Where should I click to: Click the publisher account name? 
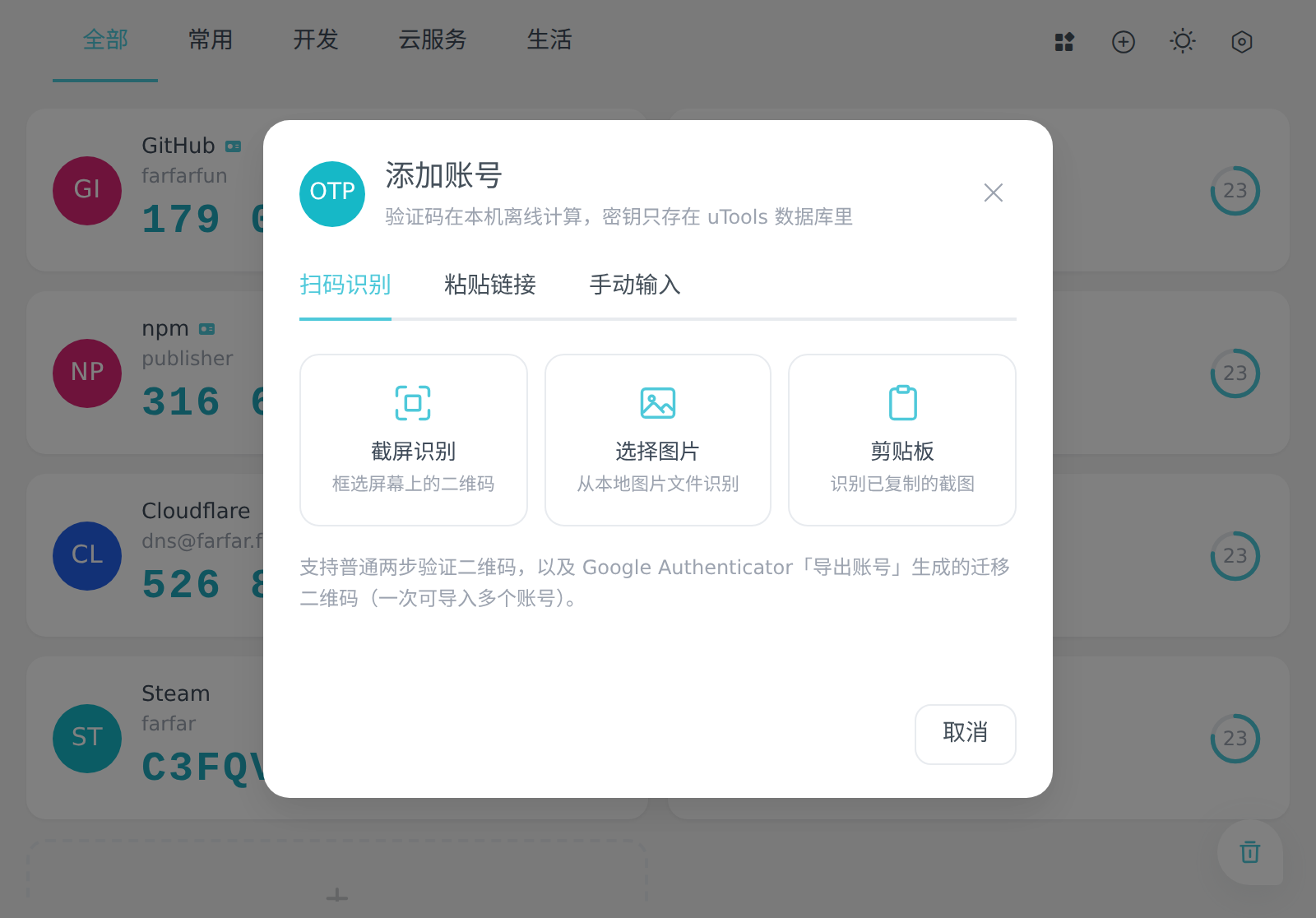coord(188,359)
